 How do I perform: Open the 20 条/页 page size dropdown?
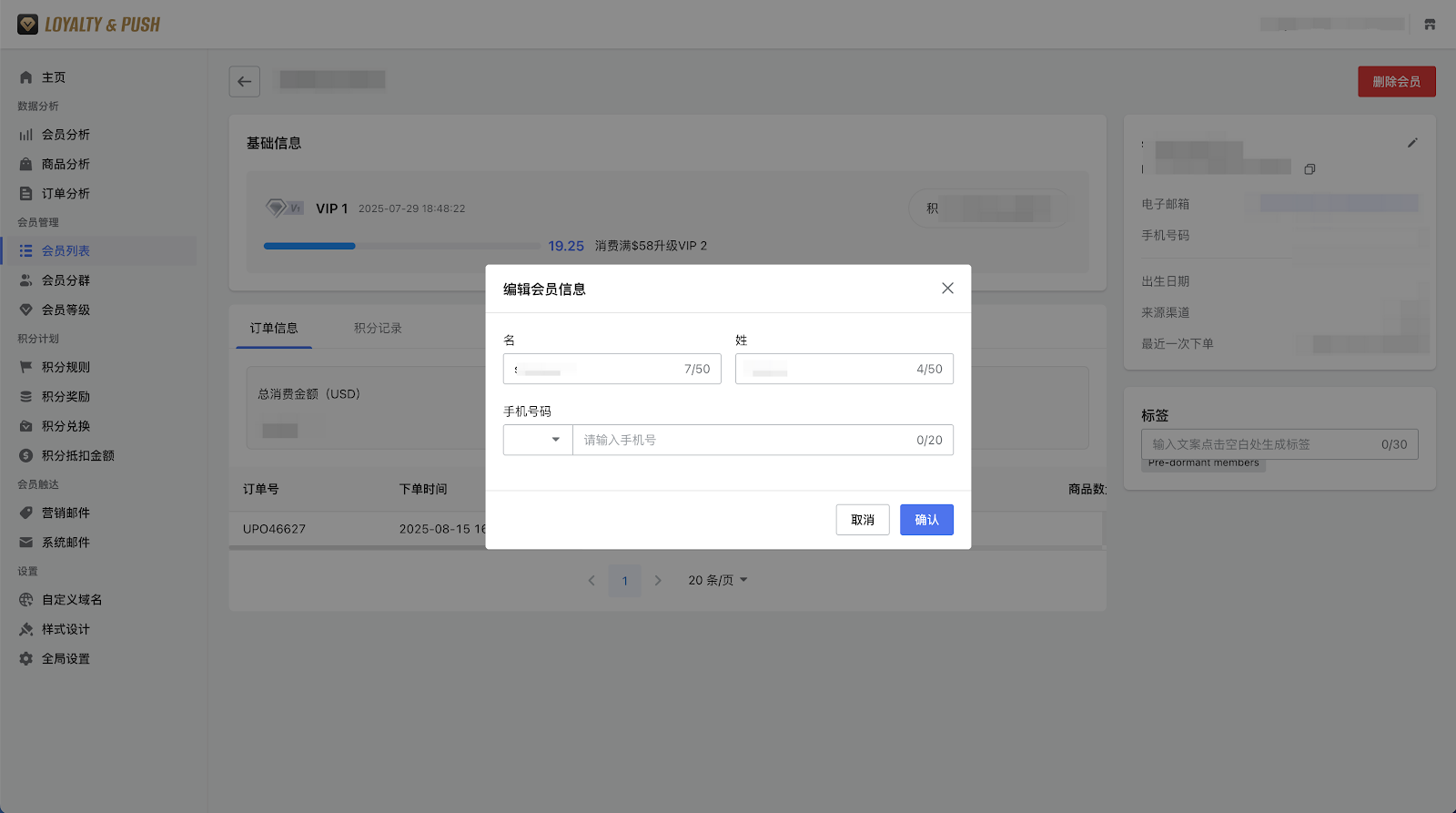[717, 581]
